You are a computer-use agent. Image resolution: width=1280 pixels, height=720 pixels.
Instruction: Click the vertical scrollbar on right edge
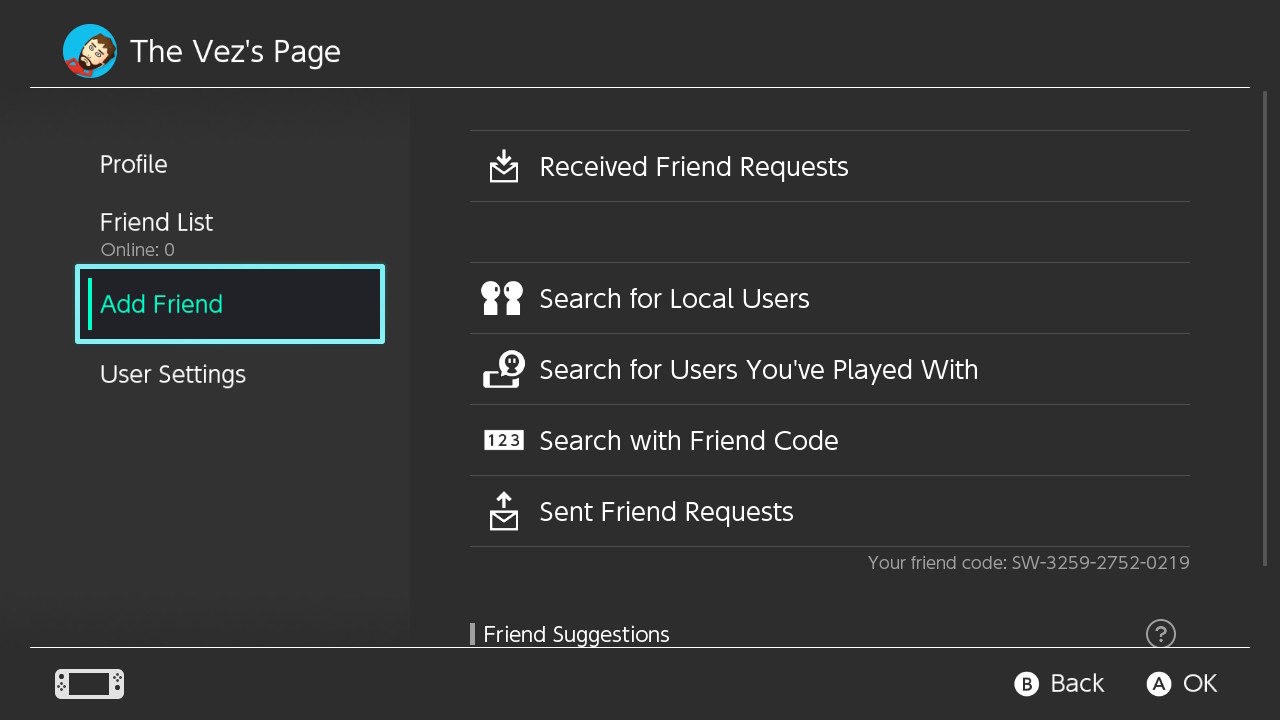(1266, 330)
